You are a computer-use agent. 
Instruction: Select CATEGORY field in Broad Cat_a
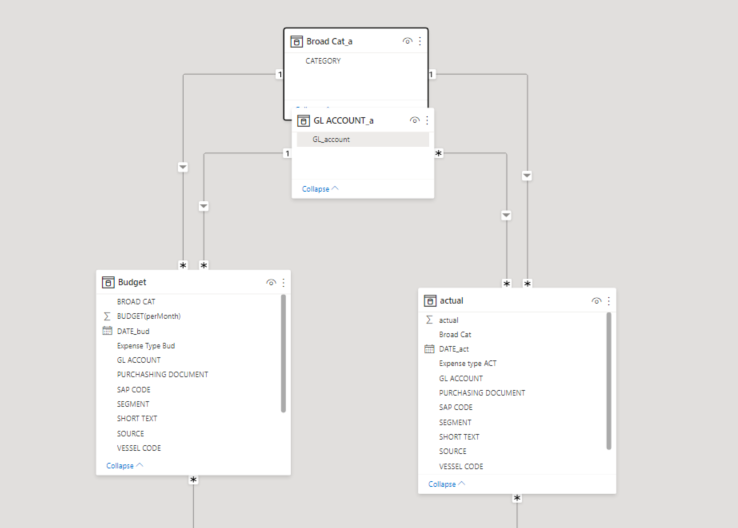(323, 61)
